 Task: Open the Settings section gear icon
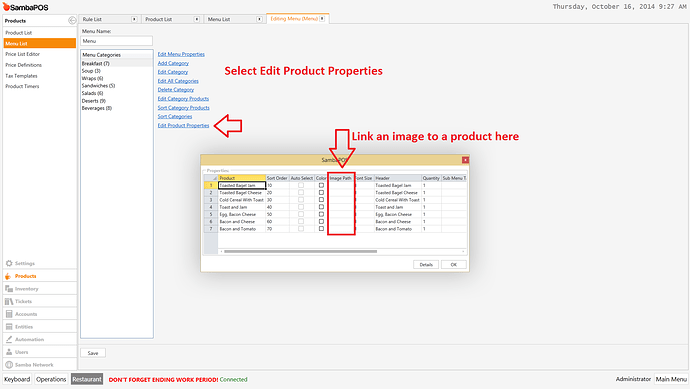click(9, 263)
